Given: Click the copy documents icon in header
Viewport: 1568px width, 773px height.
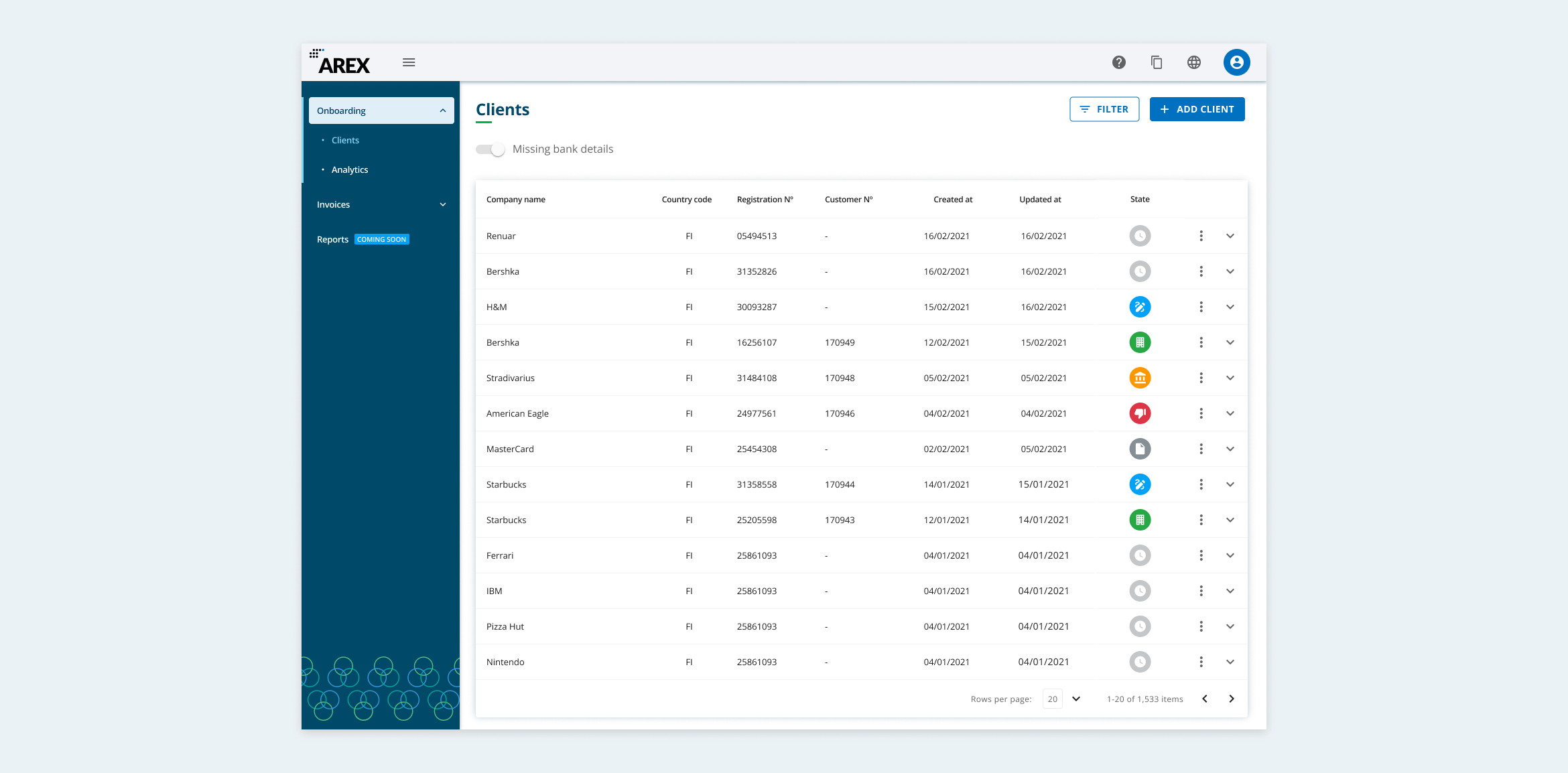Looking at the screenshot, I should pos(1157,62).
